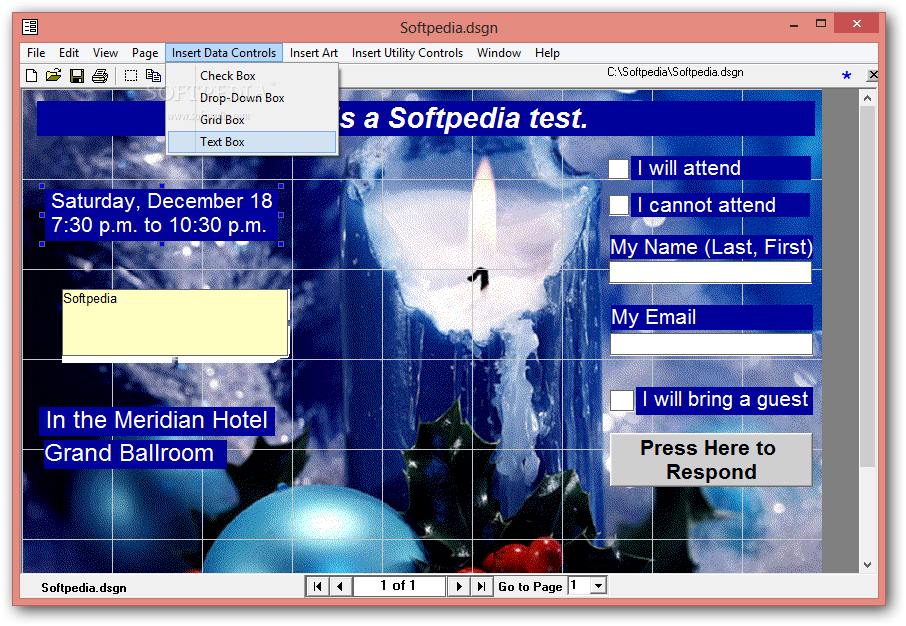
Task: Select the 'In the Meridian Hotel' label
Action: 157,420
